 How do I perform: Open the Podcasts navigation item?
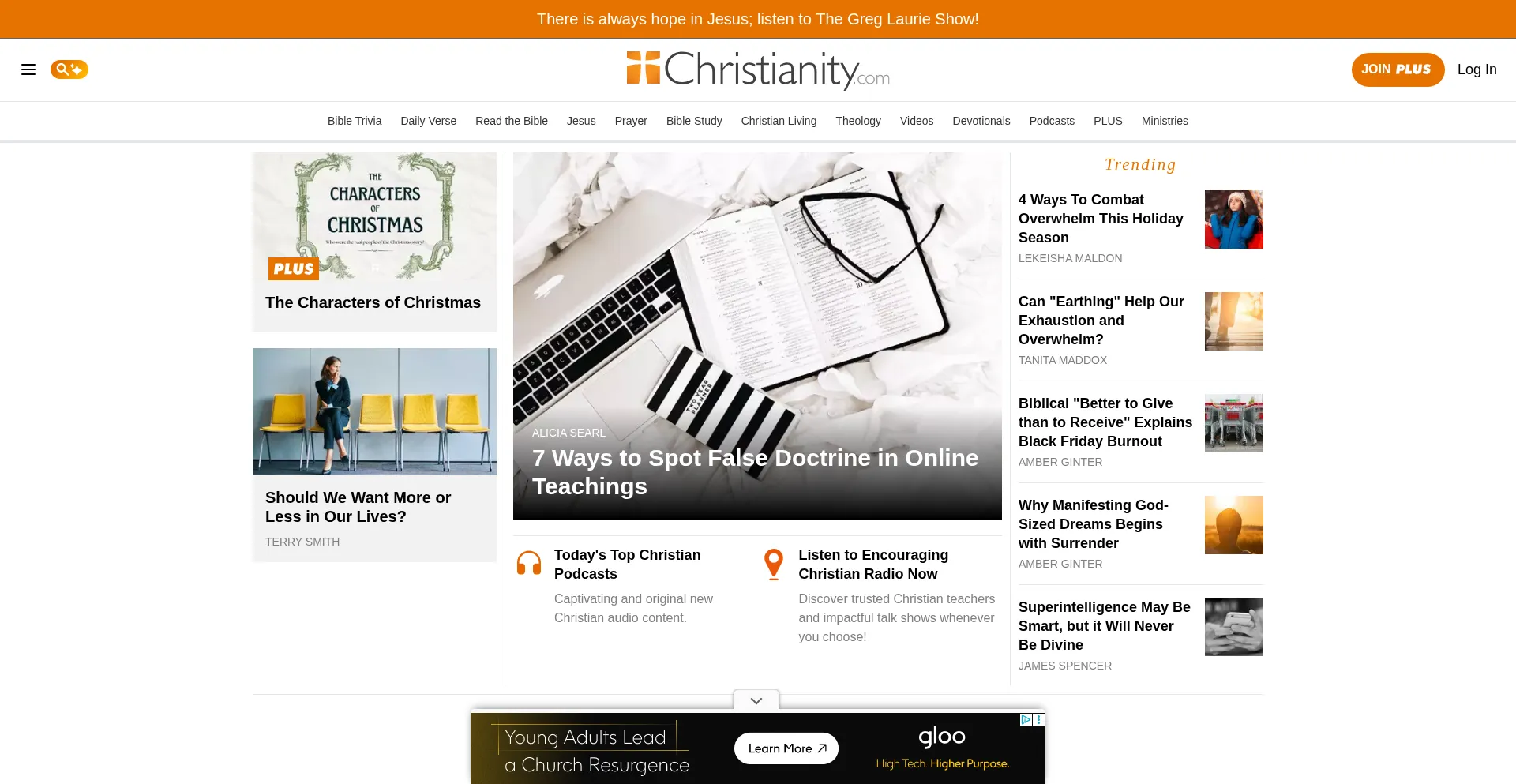click(1052, 121)
